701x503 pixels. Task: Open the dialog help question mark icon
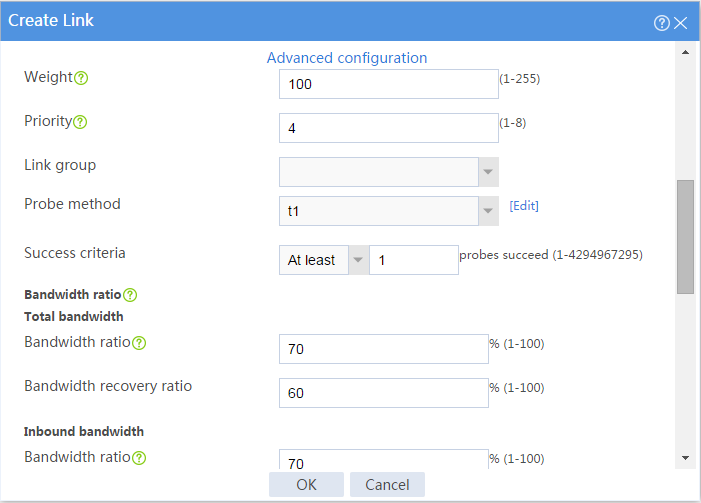[662, 23]
